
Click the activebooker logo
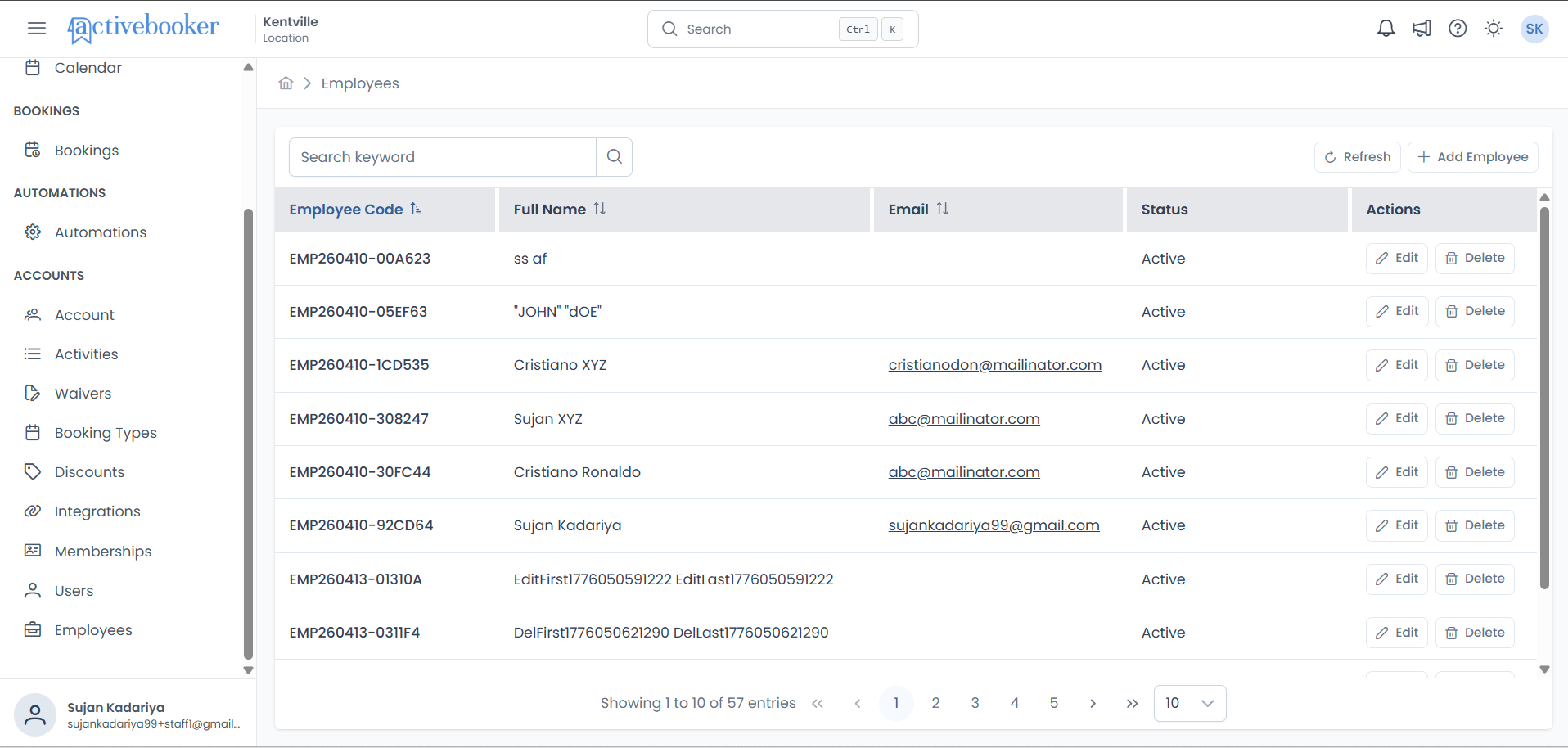click(x=143, y=29)
